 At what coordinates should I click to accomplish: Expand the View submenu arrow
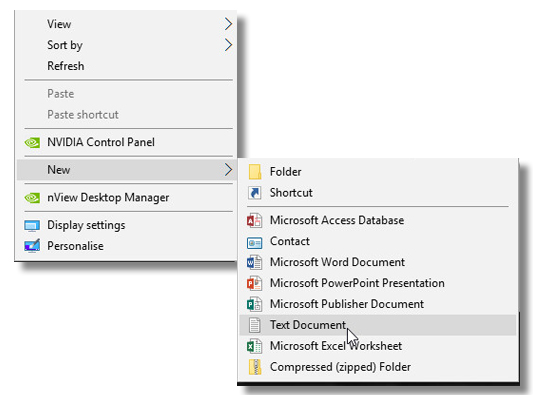coord(228,24)
